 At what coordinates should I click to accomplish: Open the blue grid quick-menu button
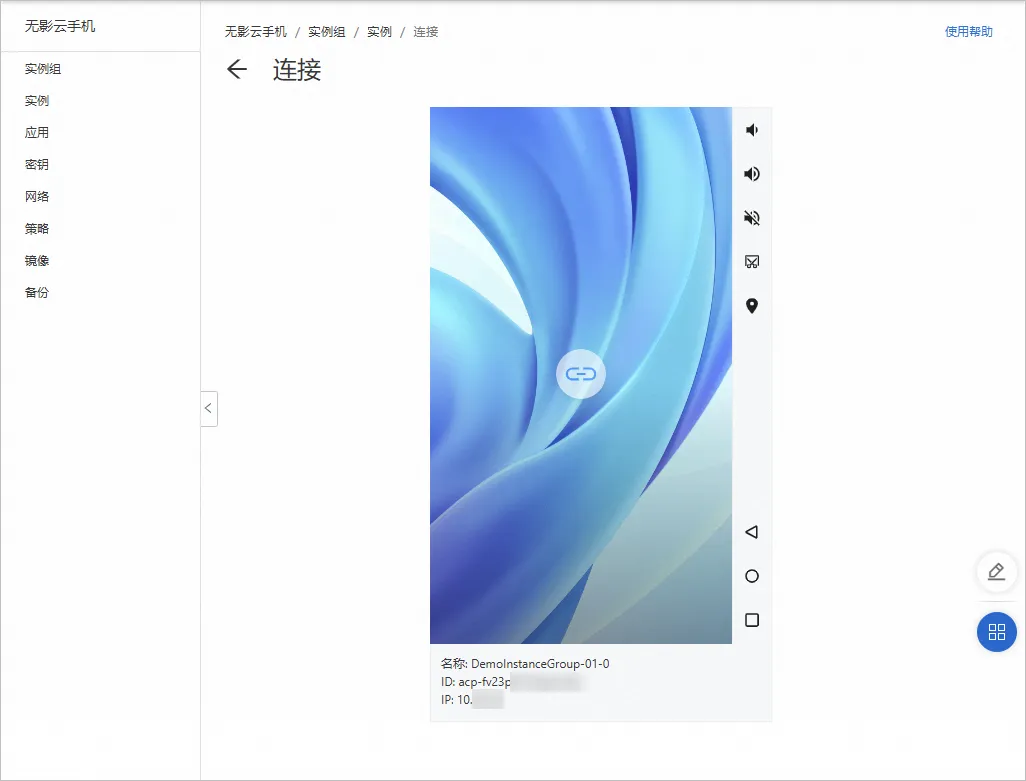point(996,632)
